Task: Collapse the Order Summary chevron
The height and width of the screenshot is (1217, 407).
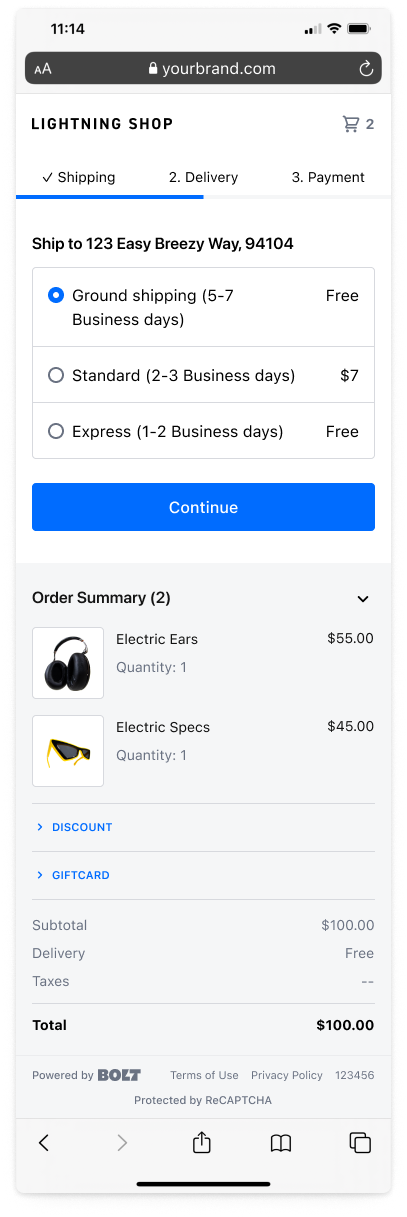Action: pyautogui.click(x=363, y=598)
